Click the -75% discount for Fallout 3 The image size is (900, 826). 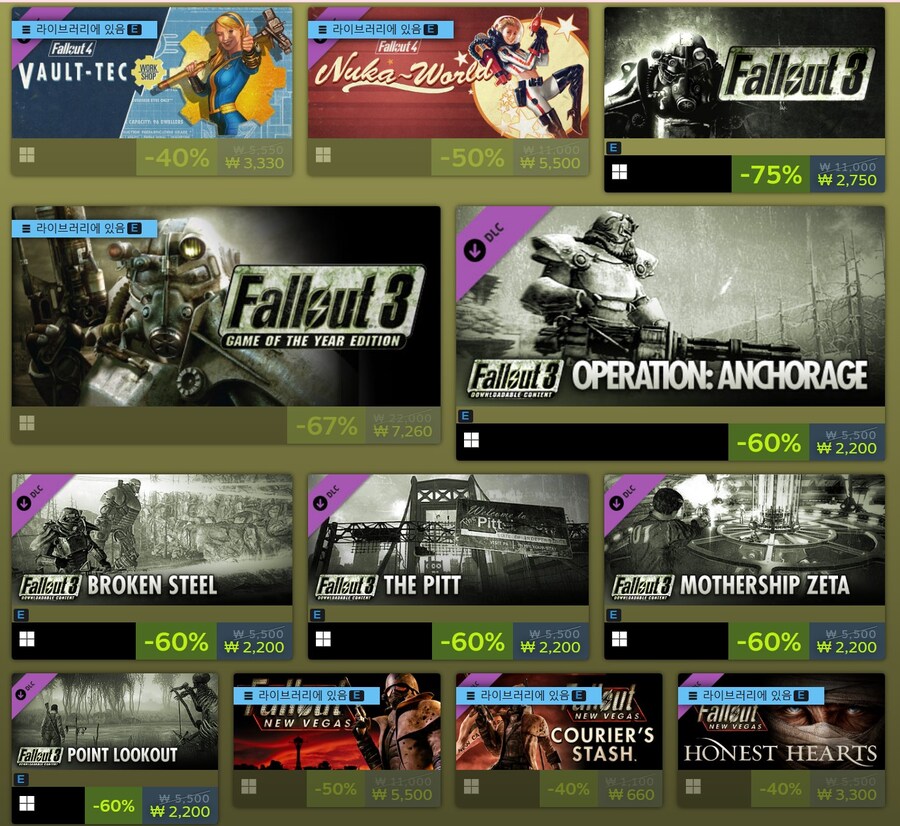click(x=771, y=174)
